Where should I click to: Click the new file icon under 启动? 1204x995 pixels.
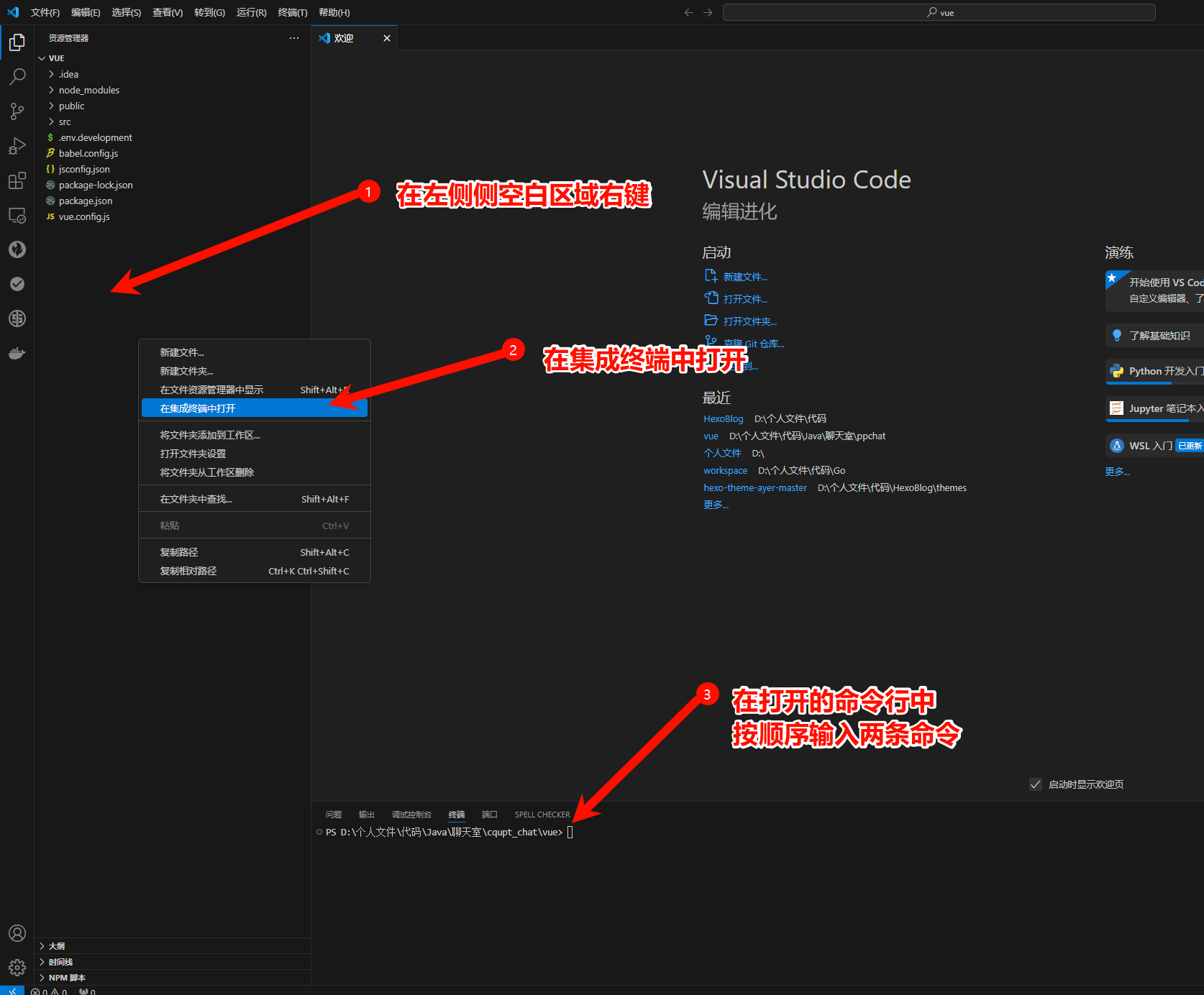click(x=711, y=276)
